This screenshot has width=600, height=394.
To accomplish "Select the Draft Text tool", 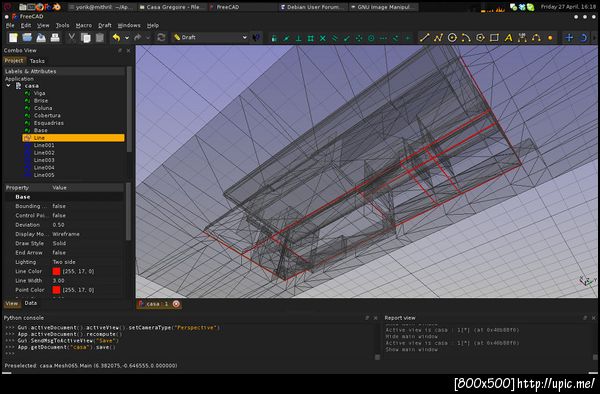I will [x=508, y=37].
